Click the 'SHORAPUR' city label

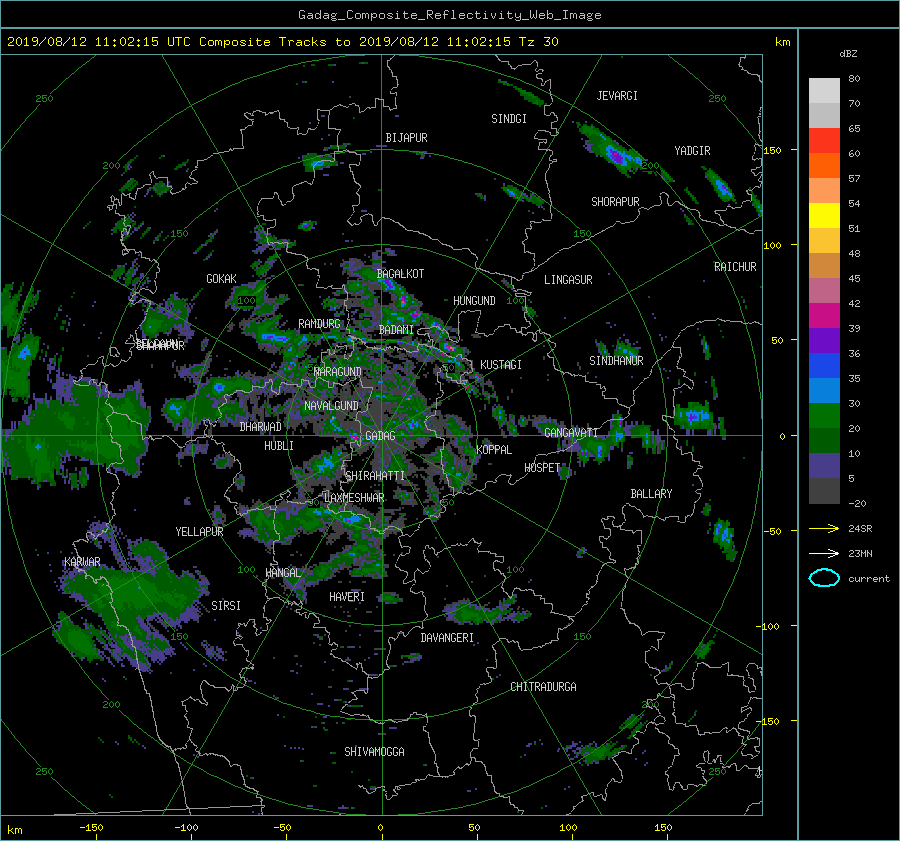(x=615, y=202)
